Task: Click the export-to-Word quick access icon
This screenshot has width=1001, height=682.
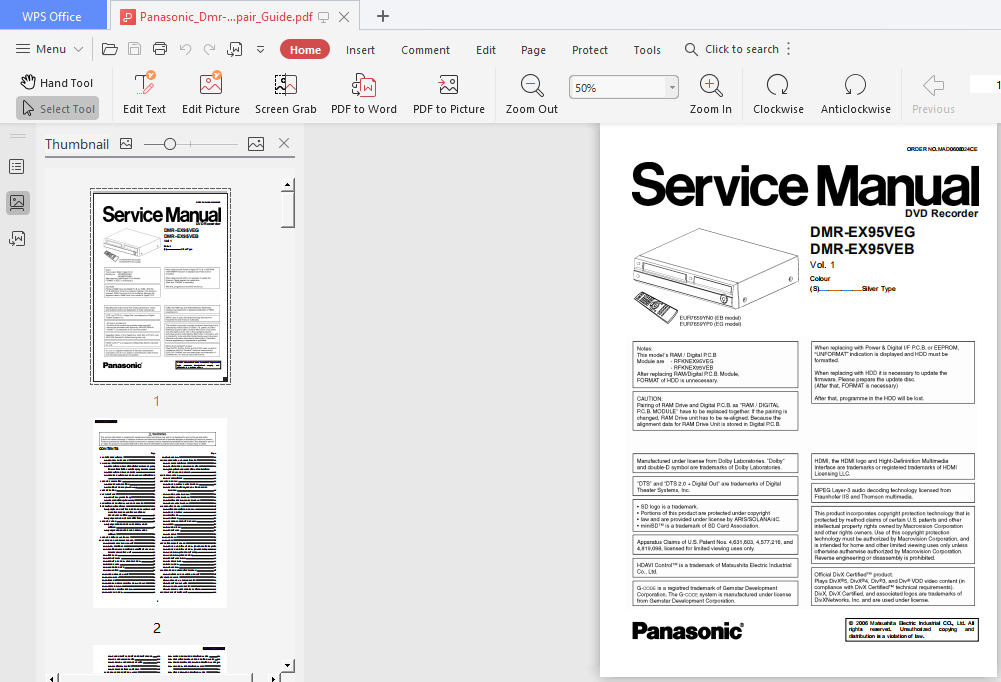Action: coord(235,49)
